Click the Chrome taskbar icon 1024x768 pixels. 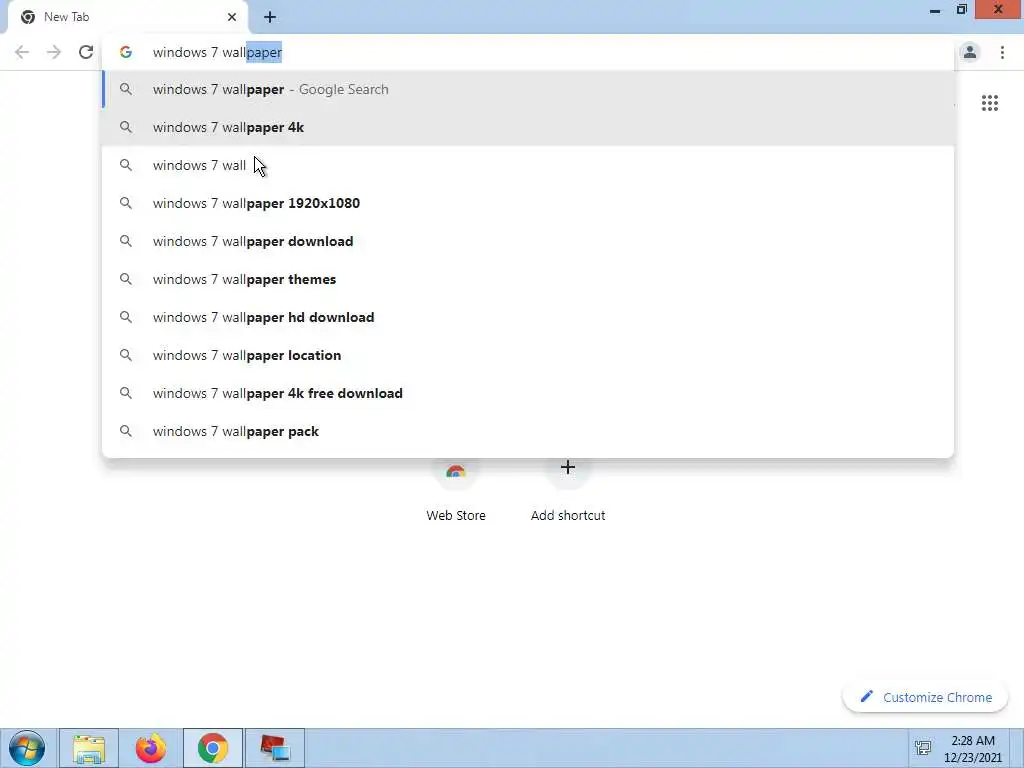click(x=212, y=748)
